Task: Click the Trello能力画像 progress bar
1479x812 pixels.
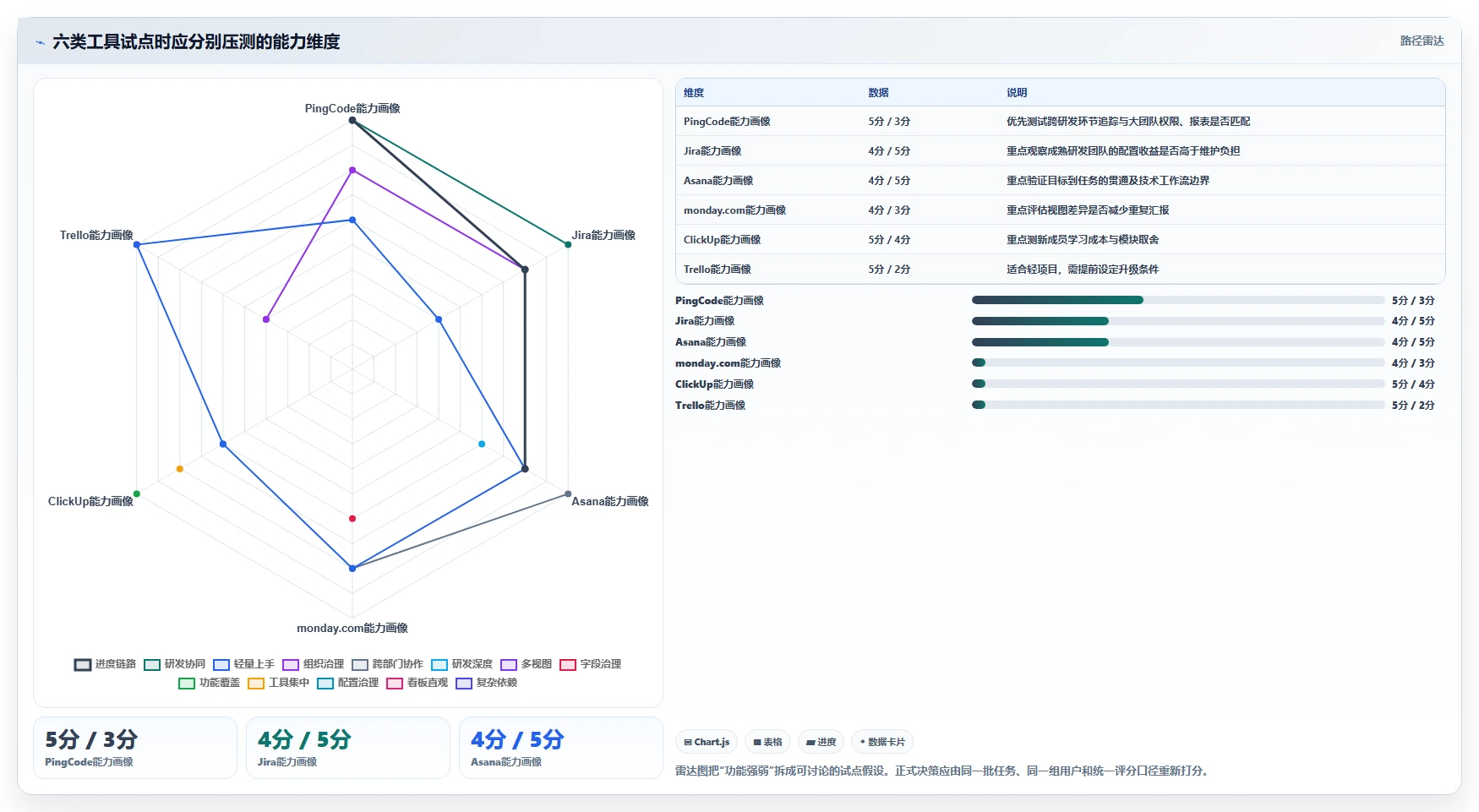Action: click(1178, 405)
